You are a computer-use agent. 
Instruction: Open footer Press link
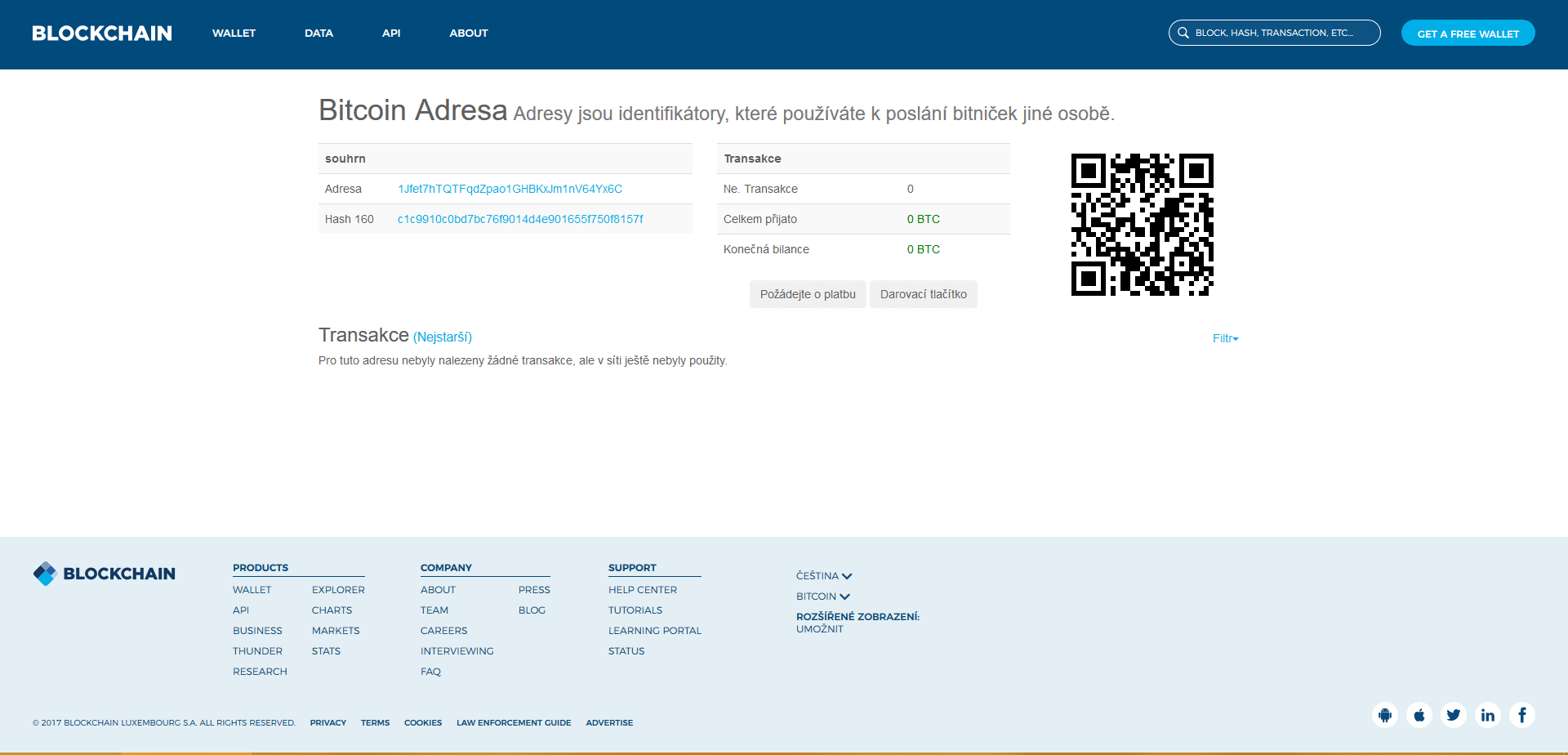pyautogui.click(x=534, y=590)
